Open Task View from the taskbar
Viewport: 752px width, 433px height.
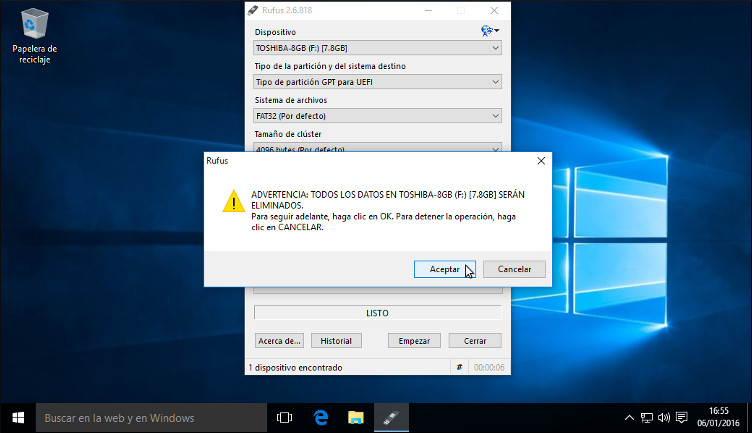(284, 418)
